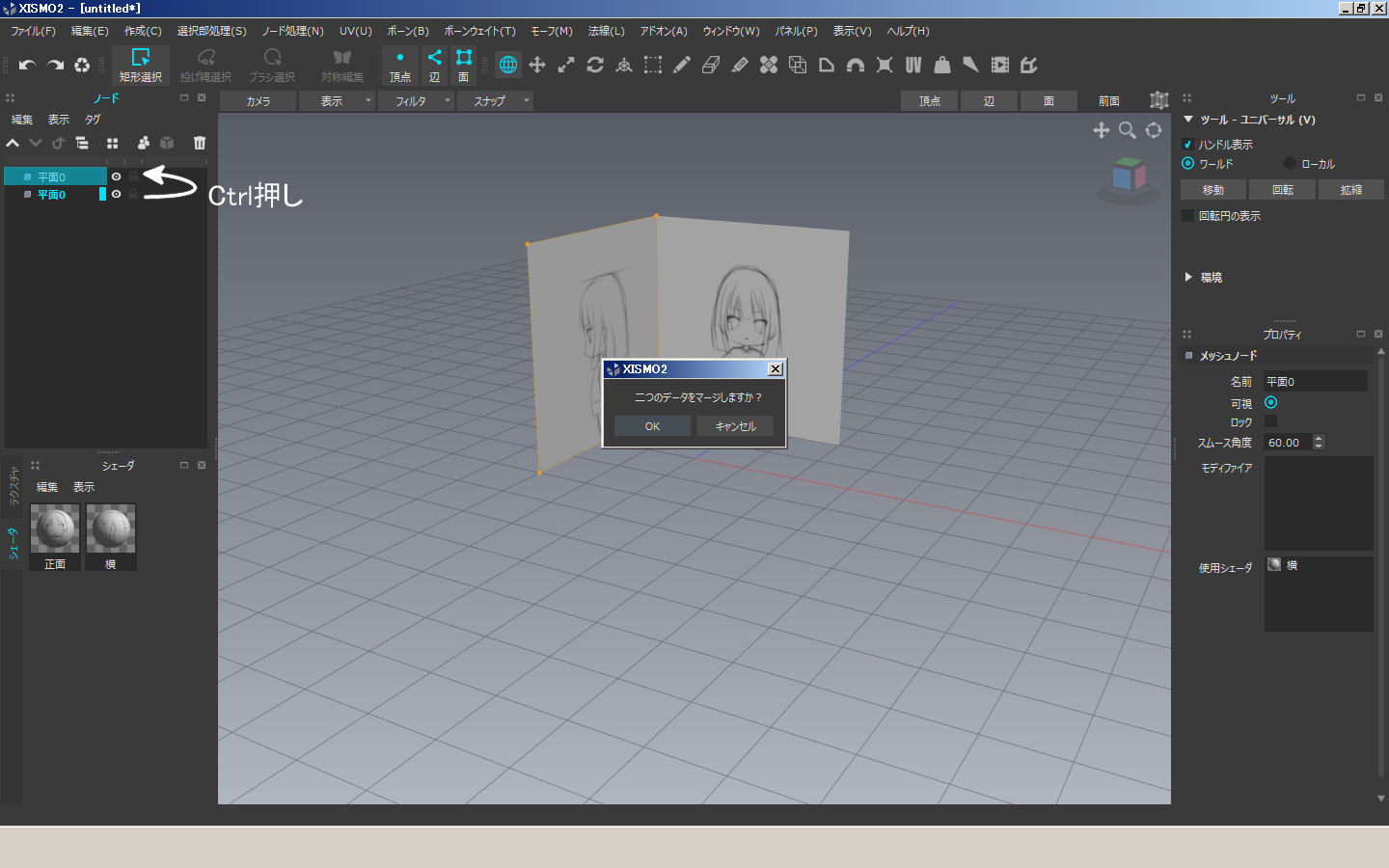Screen dimensions: 1389x868
Task: Click the 拡縮 button in tool panel
Action: [x=1351, y=190]
